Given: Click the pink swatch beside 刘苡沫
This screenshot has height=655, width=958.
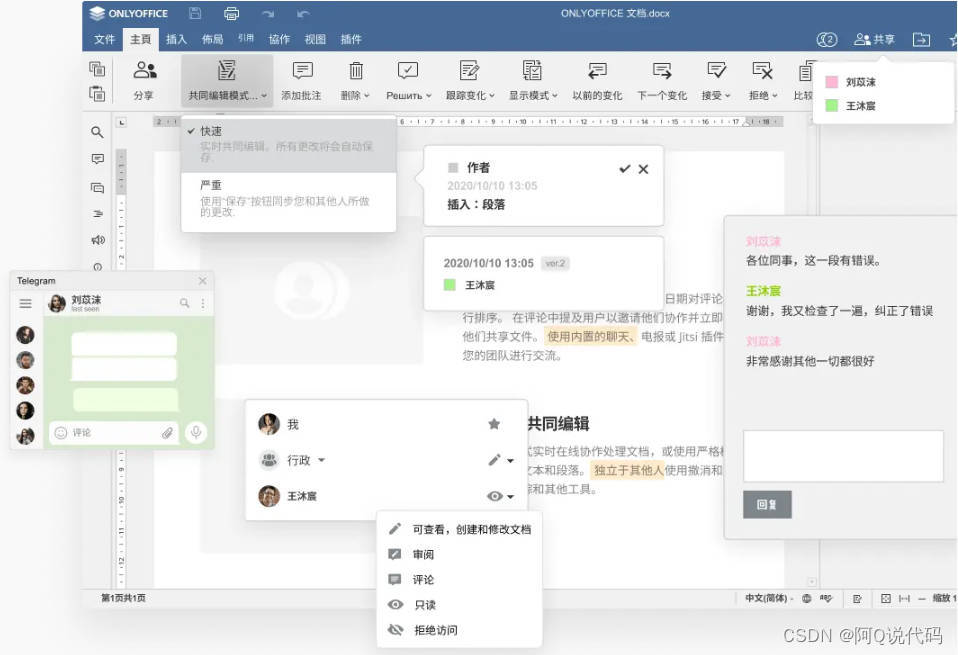Looking at the screenshot, I should tap(832, 82).
